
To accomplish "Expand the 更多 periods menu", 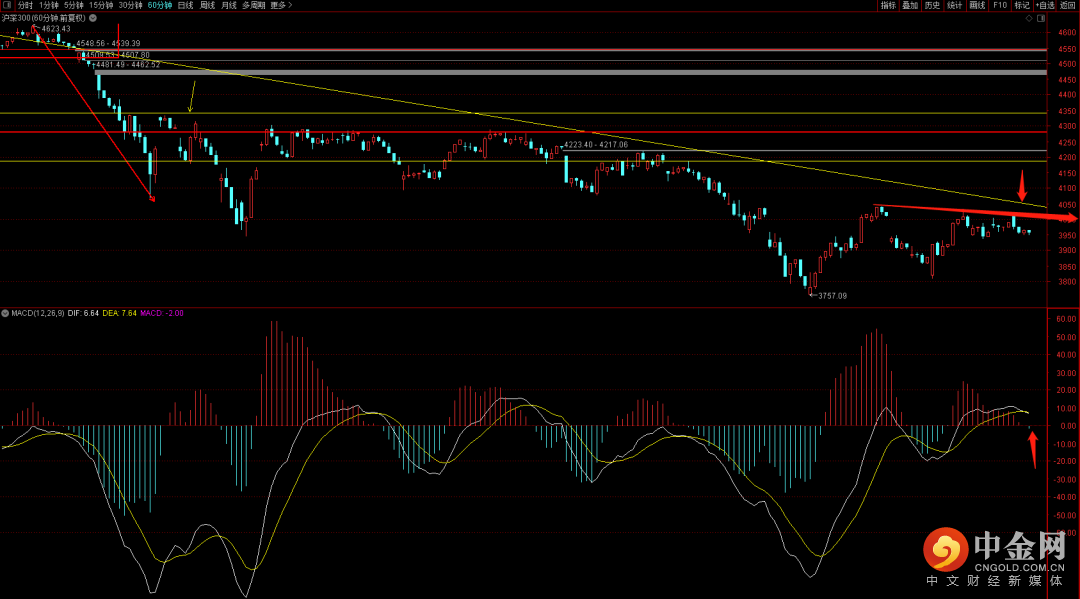I will point(278,5).
